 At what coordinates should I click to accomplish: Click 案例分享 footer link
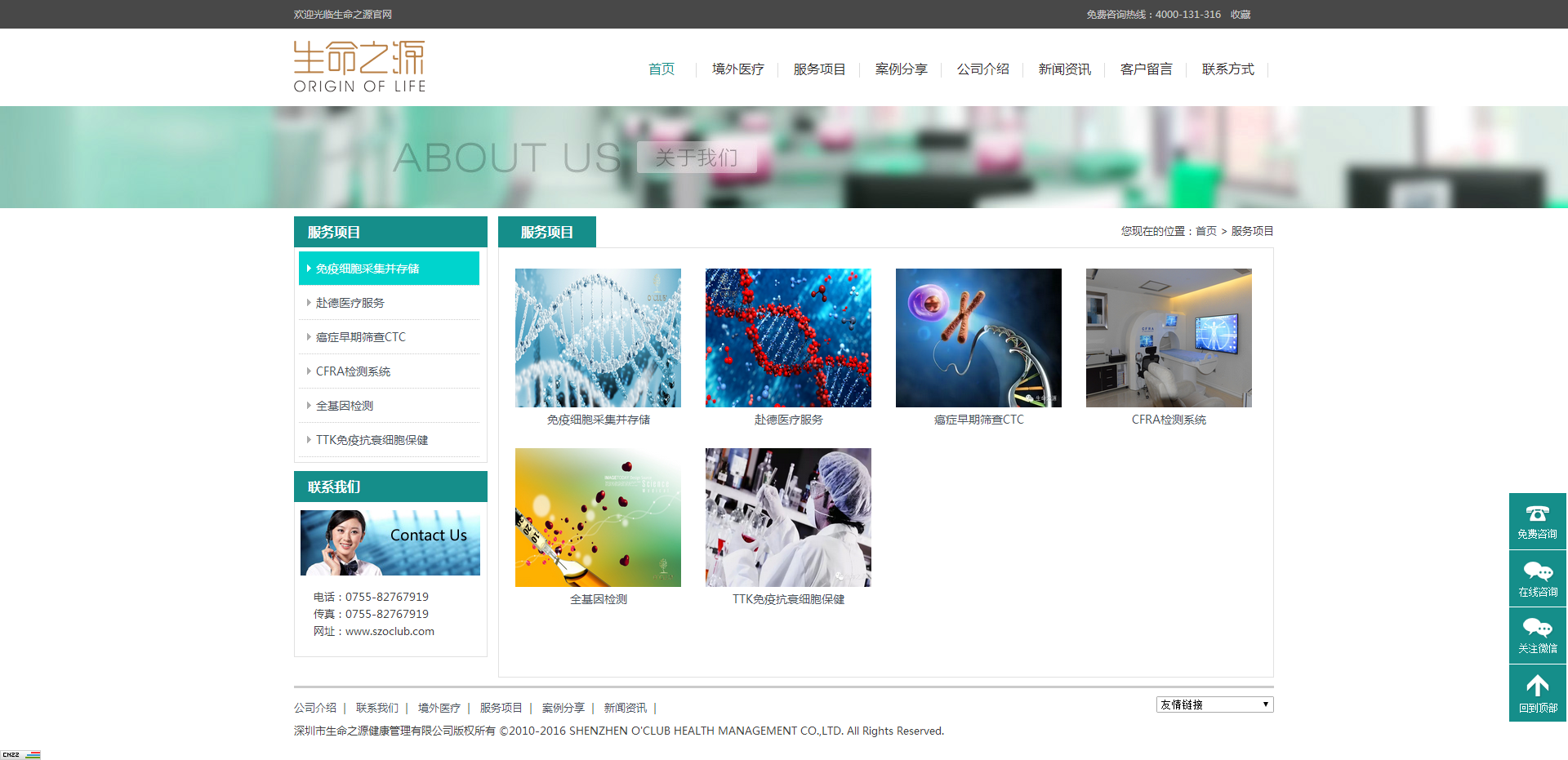pos(563,708)
